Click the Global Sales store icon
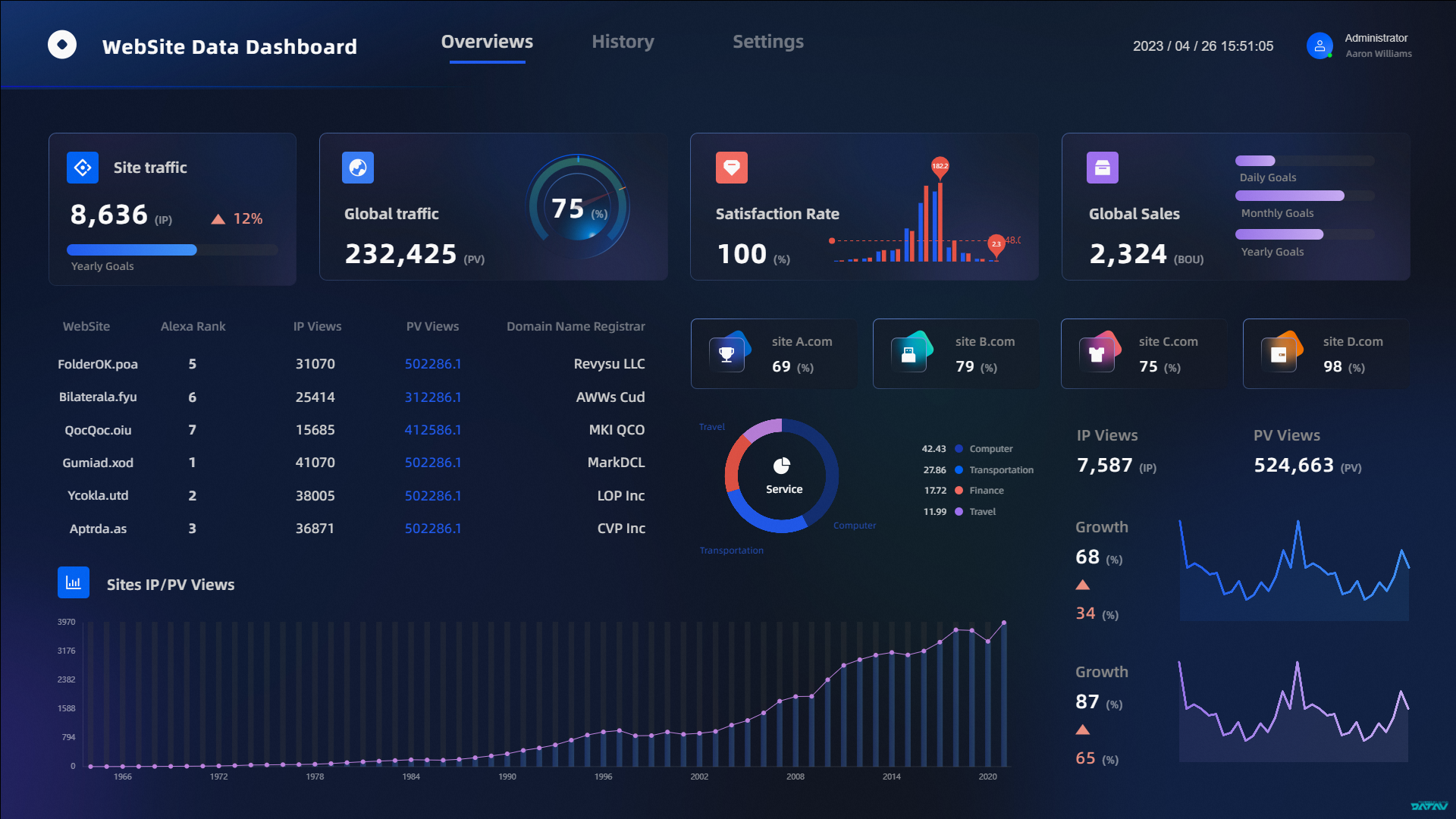Image resolution: width=1456 pixels, height=819 pixels. 1103,168
